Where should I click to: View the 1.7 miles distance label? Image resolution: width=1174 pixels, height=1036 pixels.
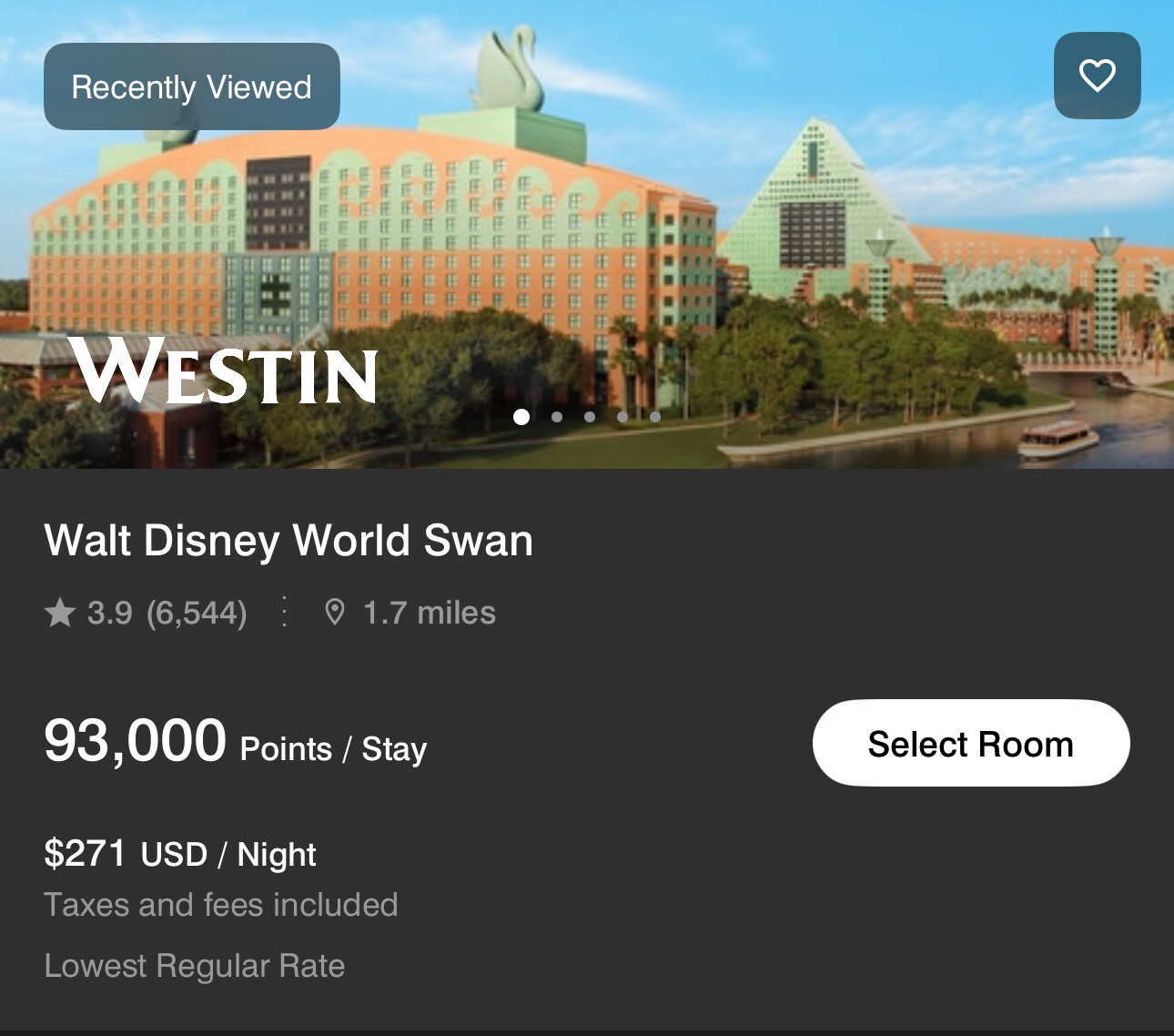(430, 613)
